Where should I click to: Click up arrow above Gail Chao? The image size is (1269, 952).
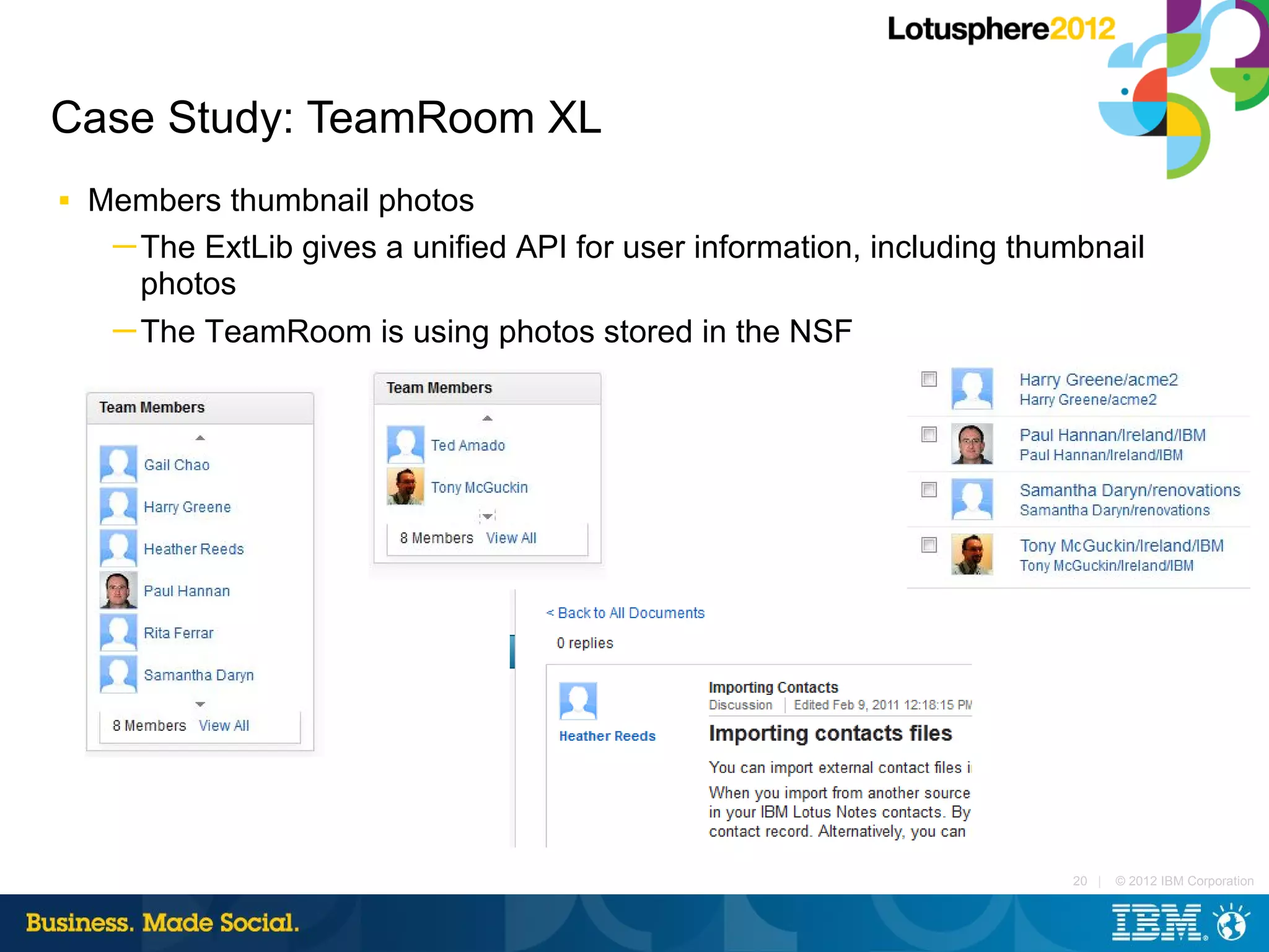tap(200, 438)
